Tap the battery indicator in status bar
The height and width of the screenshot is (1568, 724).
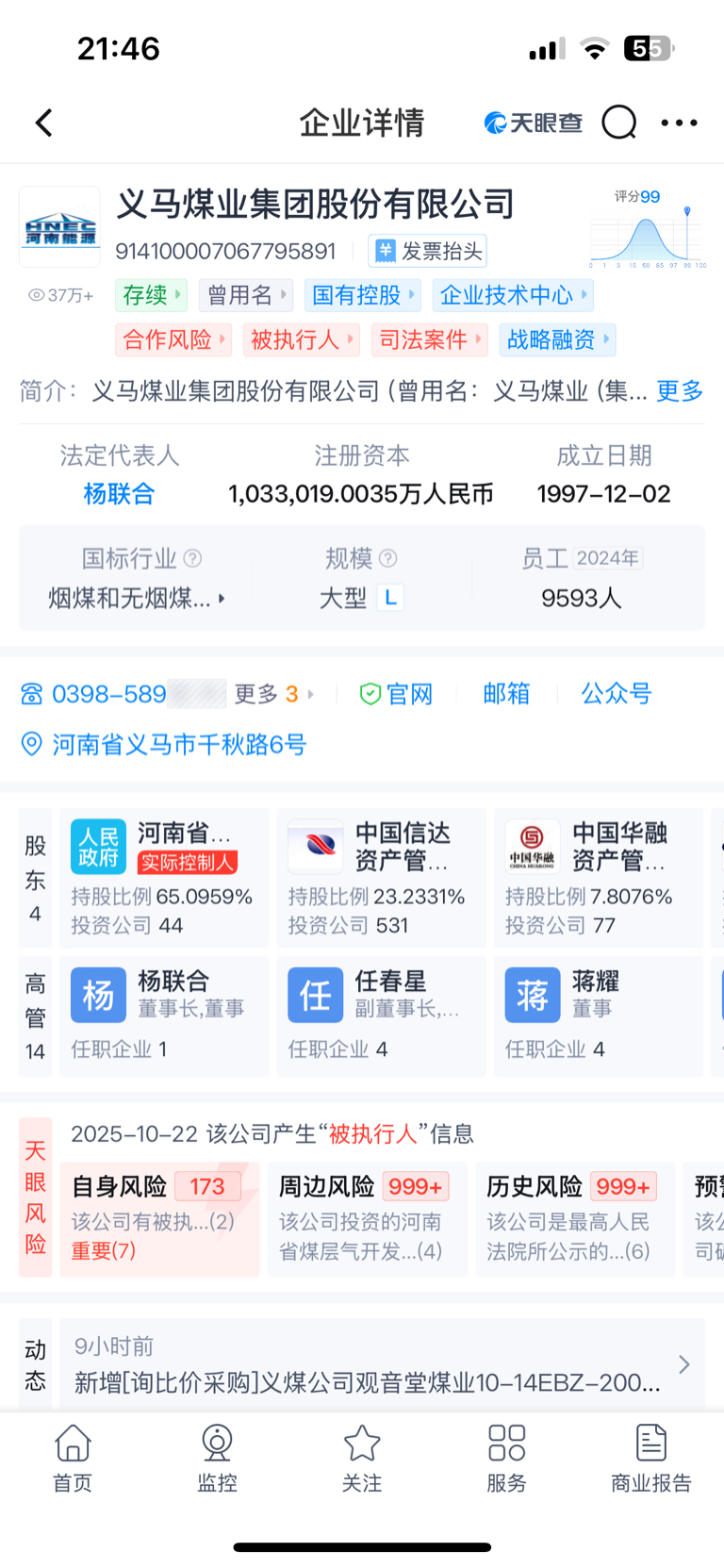[649, 48]
